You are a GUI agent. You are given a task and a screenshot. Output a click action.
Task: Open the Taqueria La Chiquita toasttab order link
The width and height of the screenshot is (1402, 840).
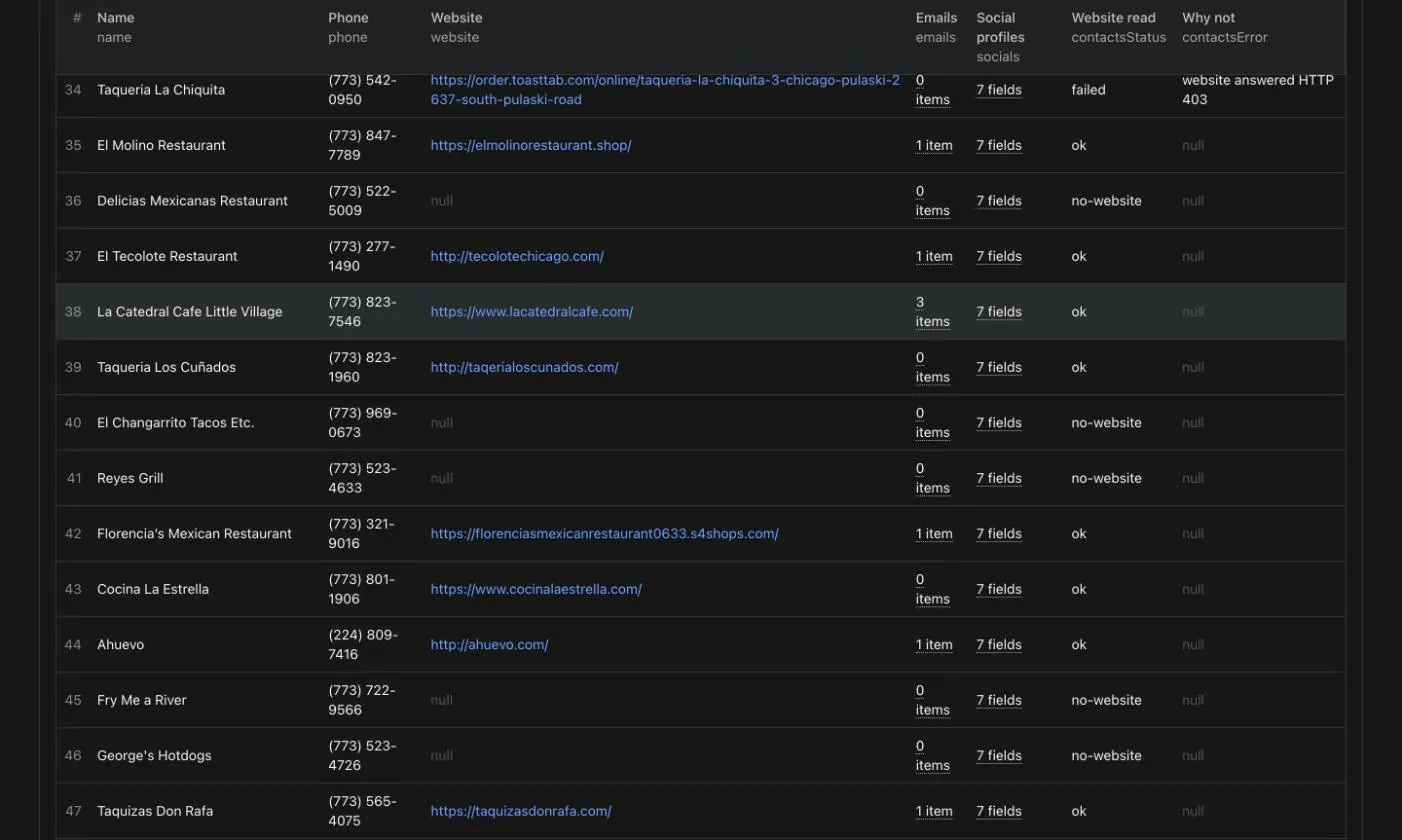665,90
